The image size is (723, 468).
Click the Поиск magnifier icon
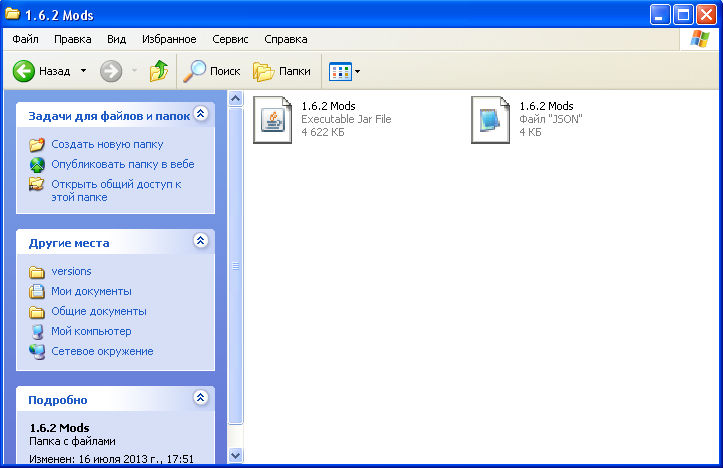point(194,71)
